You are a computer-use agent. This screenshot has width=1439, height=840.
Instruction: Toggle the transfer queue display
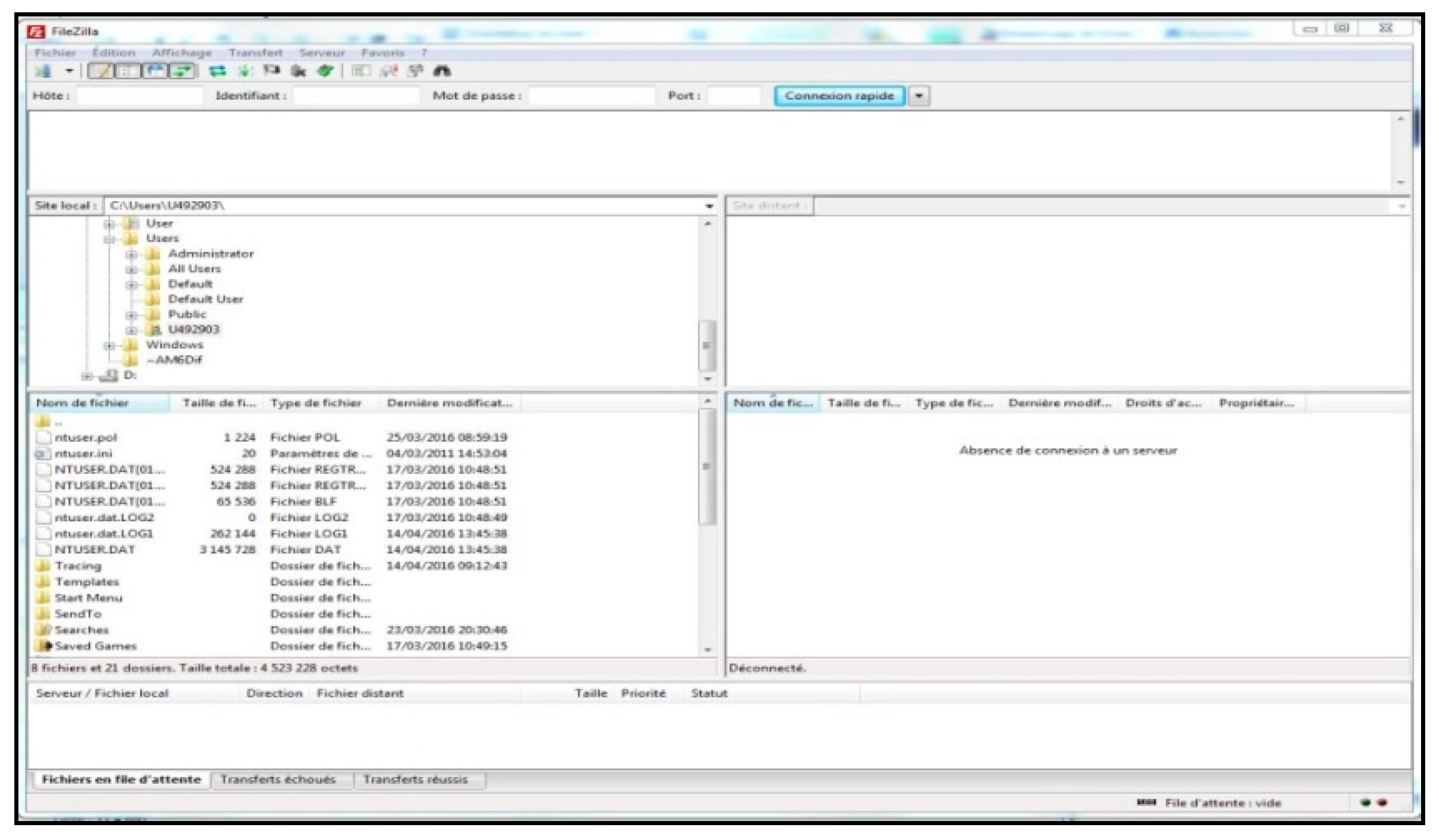(184, 71)
